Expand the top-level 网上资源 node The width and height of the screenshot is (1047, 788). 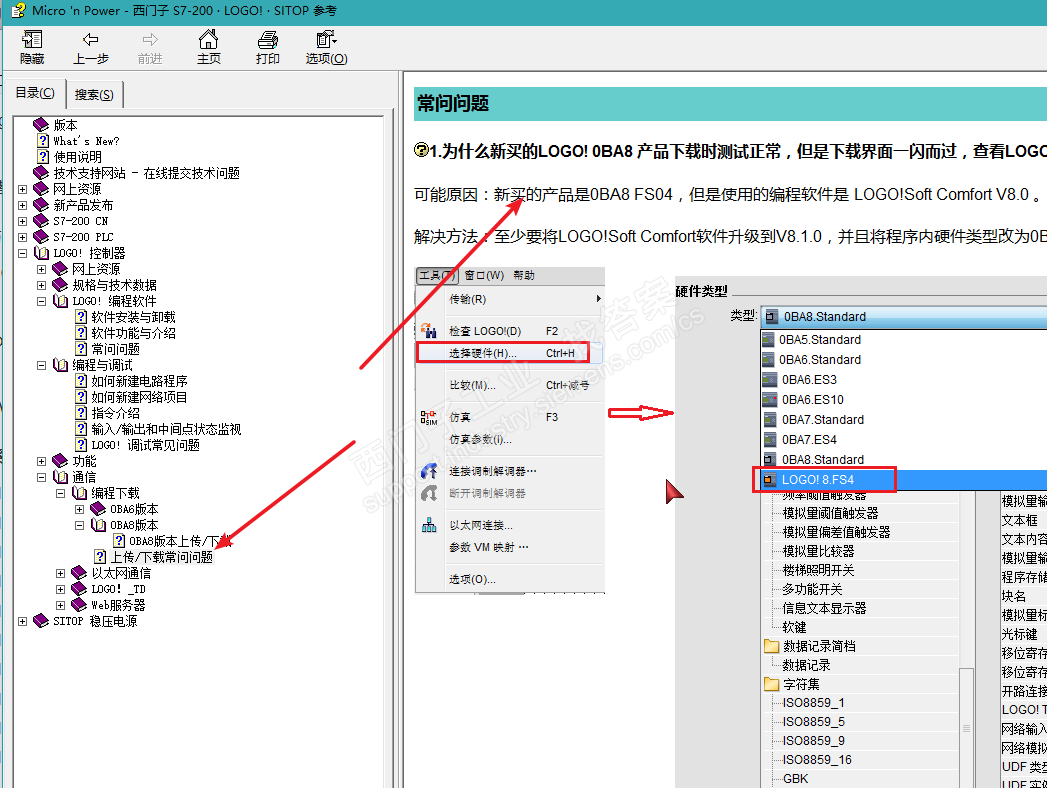click(23, 189)
